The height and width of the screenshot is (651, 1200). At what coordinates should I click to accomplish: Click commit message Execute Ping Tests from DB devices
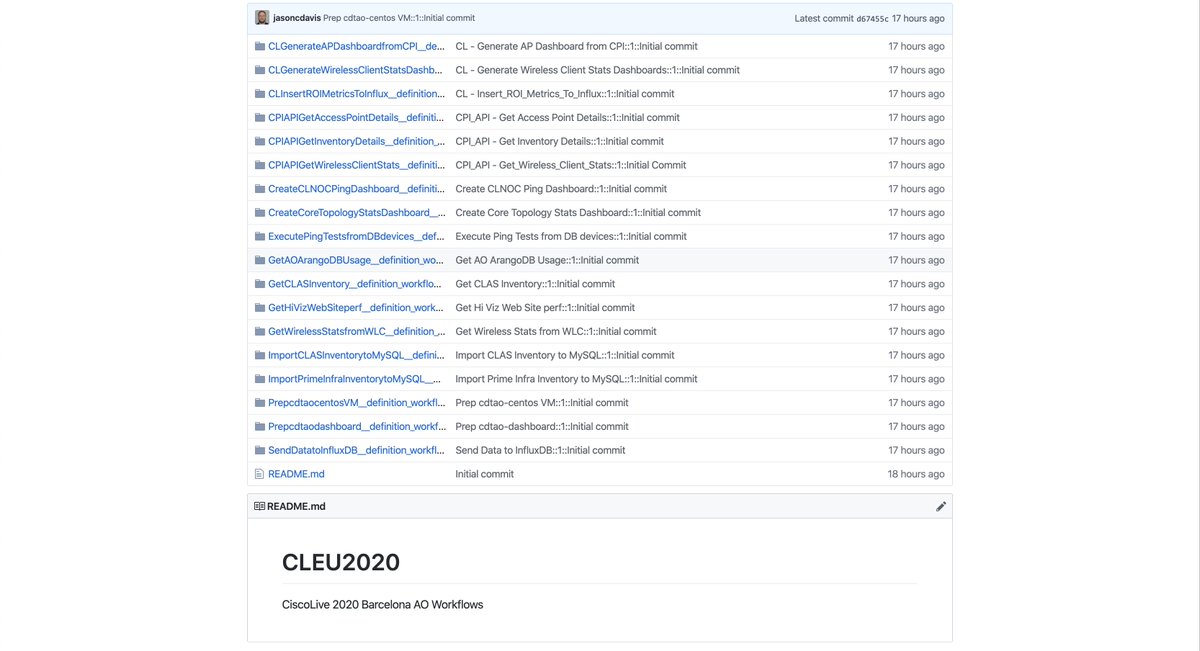coord(571,236)
